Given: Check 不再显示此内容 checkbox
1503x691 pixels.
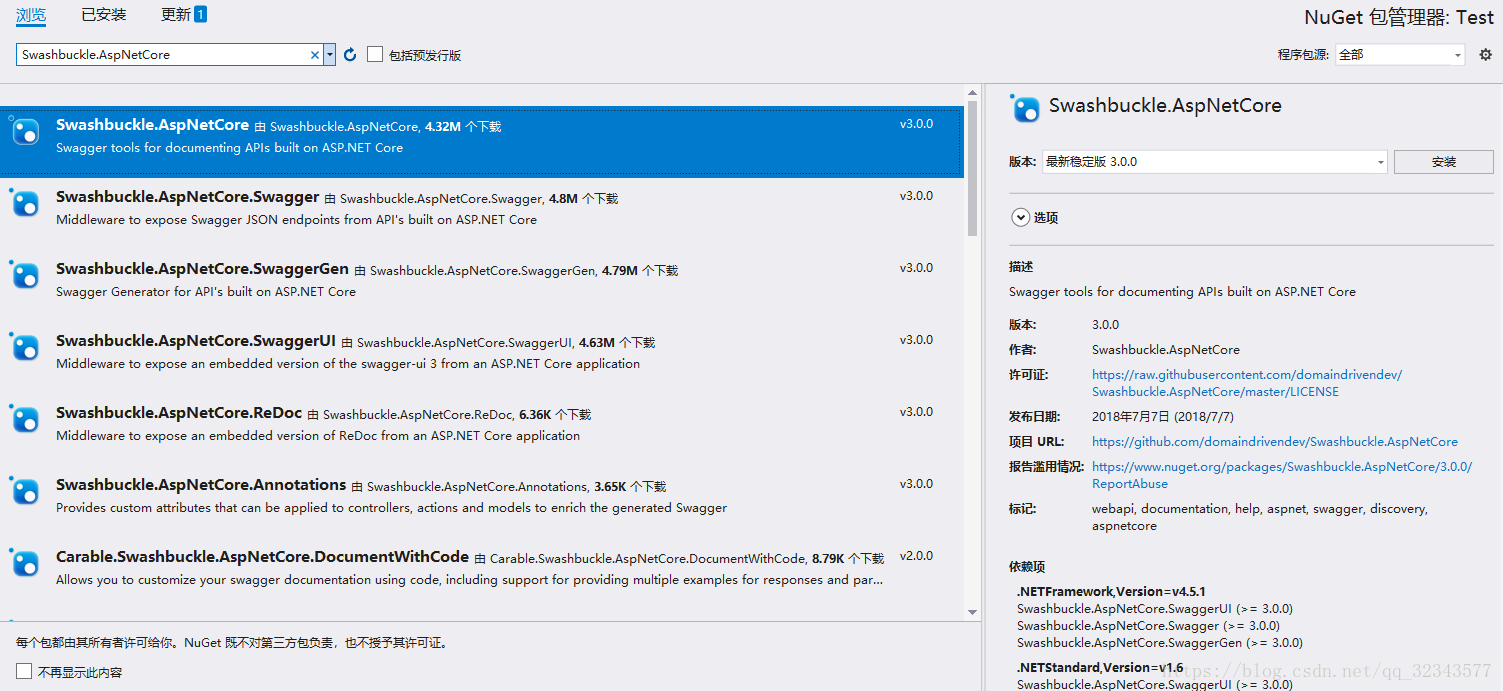Looking at the screenshot, I should coord(24,672).
